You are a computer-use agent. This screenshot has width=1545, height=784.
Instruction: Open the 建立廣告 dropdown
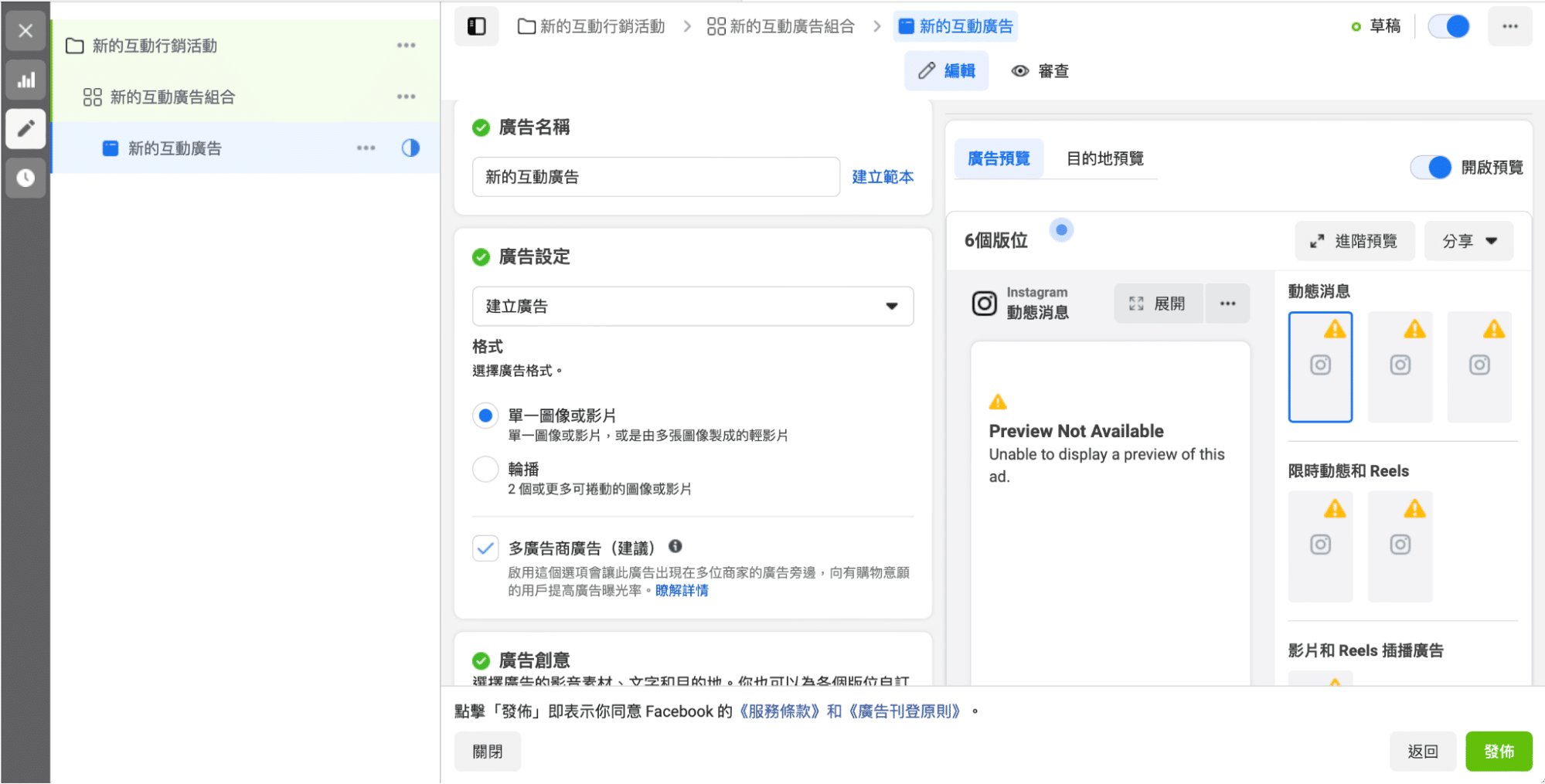[693, 307]
